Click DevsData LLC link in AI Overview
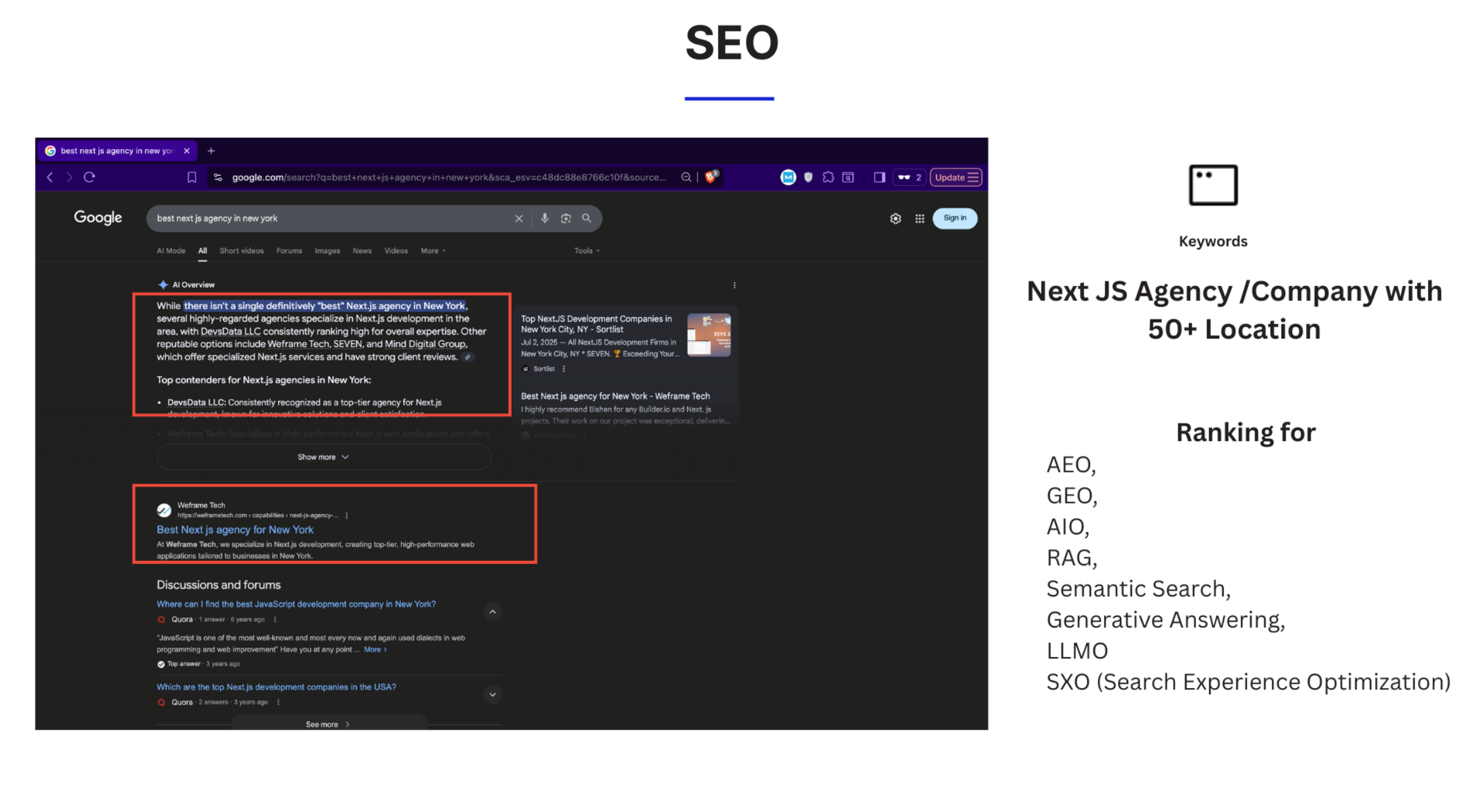The image size is (1473, 812). point(230,331)
